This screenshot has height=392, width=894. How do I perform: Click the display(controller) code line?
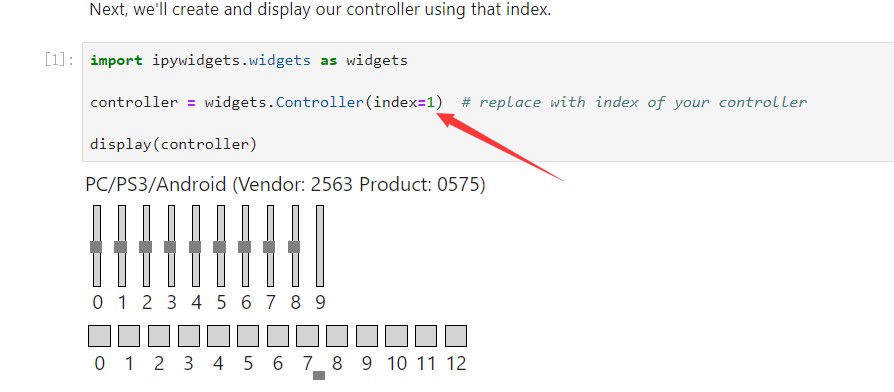174,144
